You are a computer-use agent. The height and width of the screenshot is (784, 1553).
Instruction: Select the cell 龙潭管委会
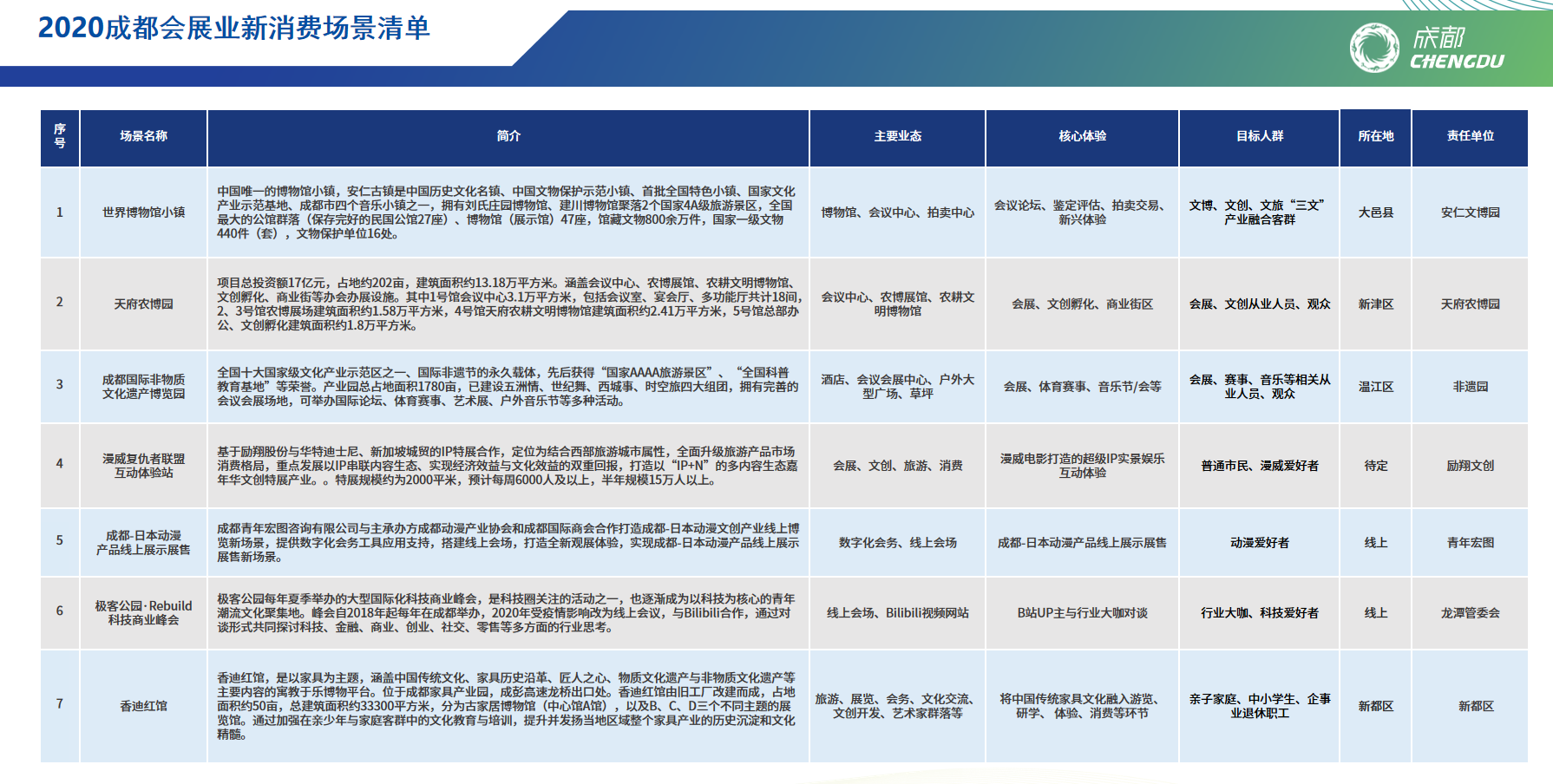coord(1471,613)
